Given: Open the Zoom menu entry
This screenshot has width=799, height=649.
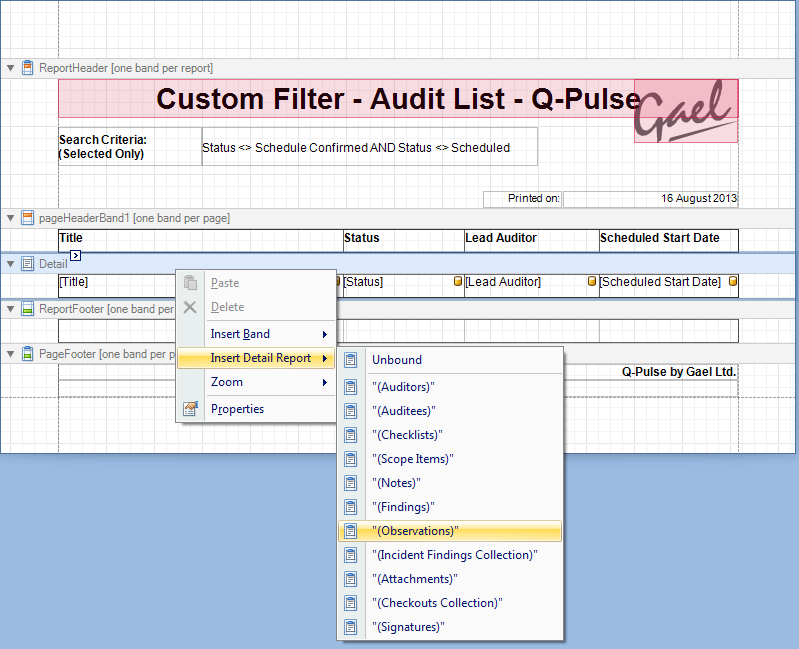Looking at the screenshot, I should [x=256, y=382].
